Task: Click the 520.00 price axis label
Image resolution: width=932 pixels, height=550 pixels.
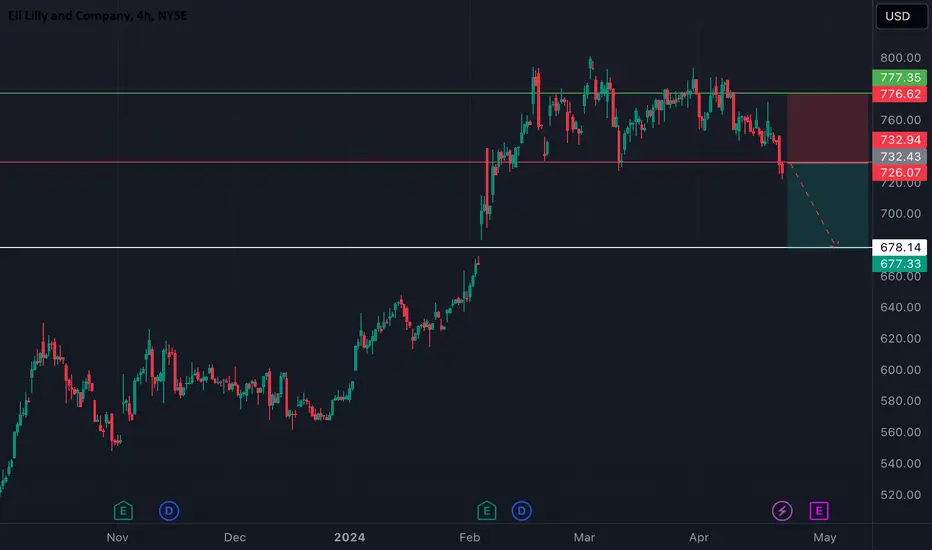Action: [900, 495]
